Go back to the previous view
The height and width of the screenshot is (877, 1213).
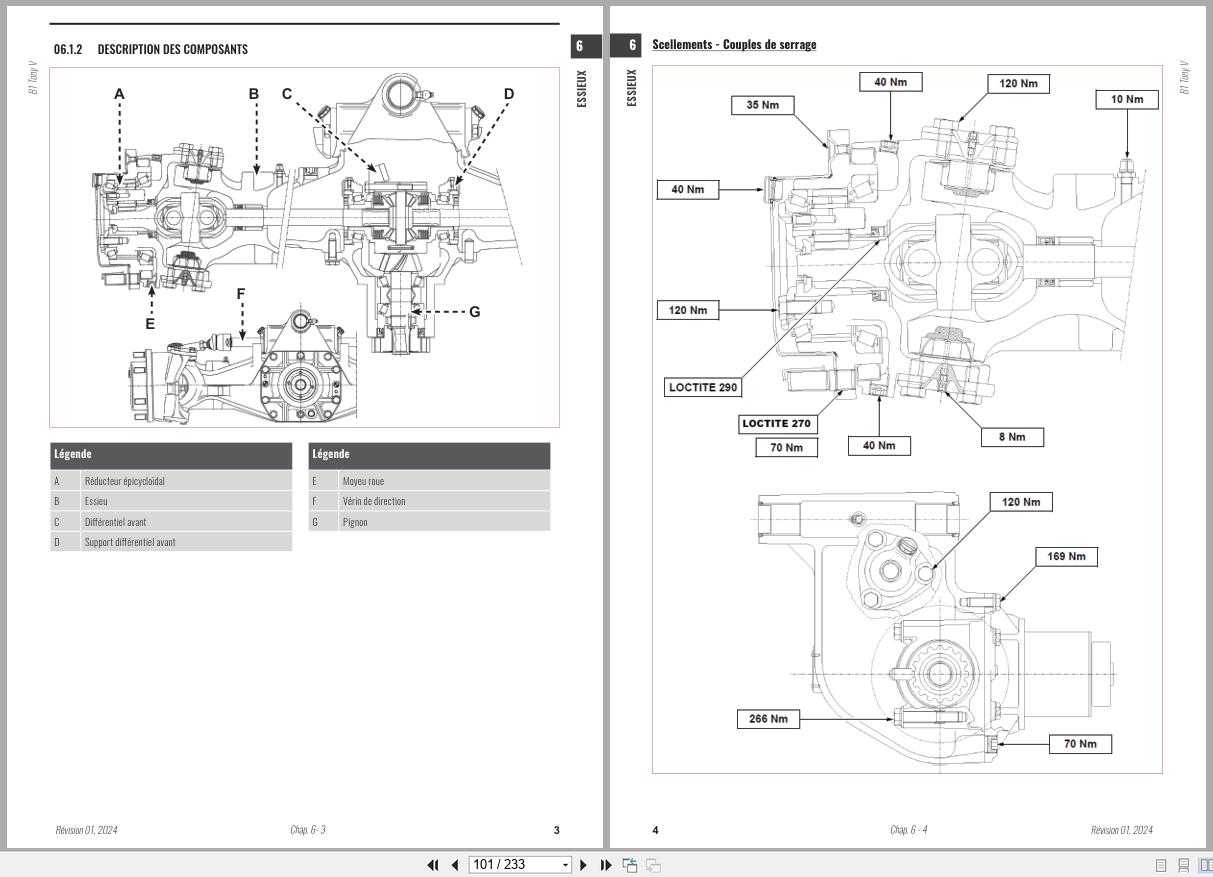pos(629,864)
